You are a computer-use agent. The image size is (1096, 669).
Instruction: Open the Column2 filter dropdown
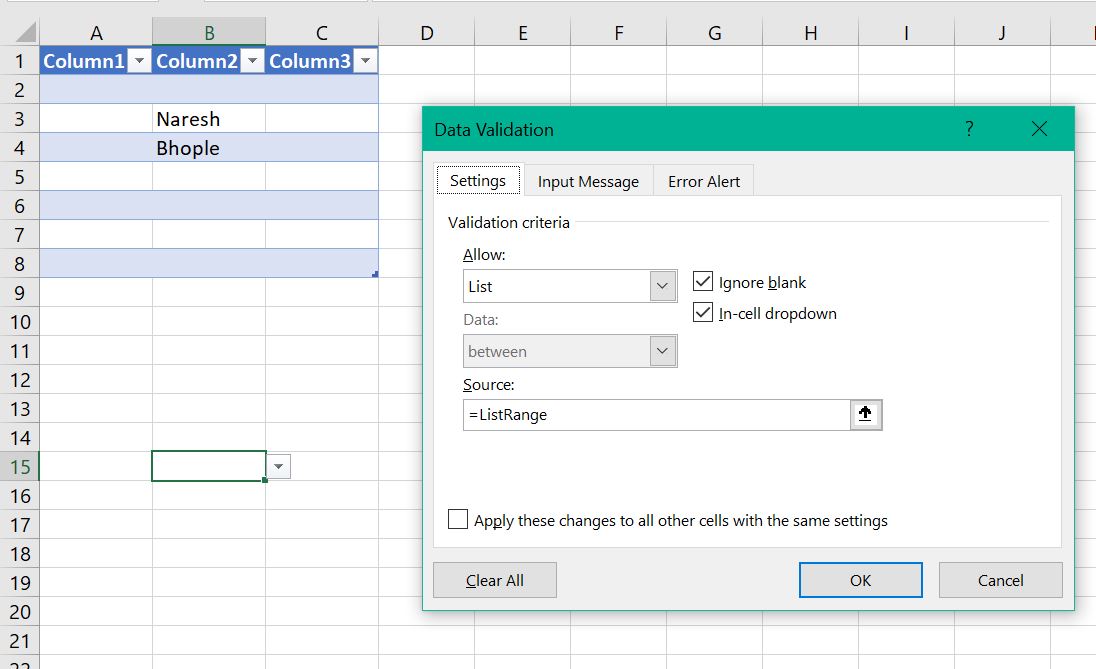click(x=252, y=61)
